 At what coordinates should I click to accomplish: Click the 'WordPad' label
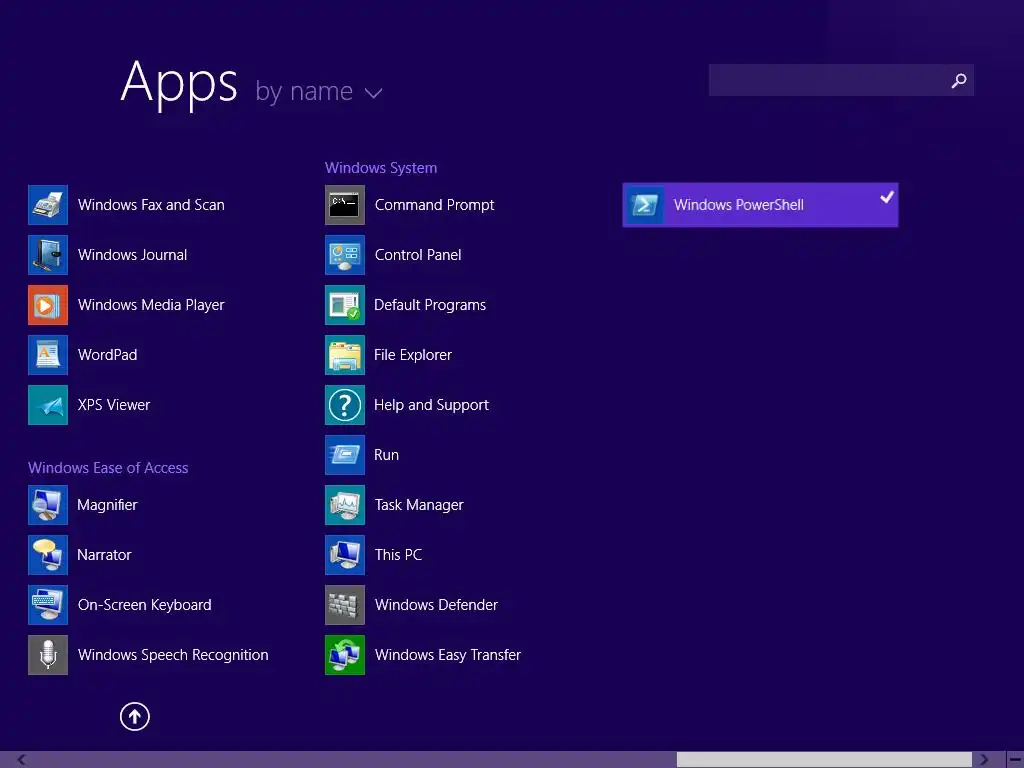click(107, 355)
